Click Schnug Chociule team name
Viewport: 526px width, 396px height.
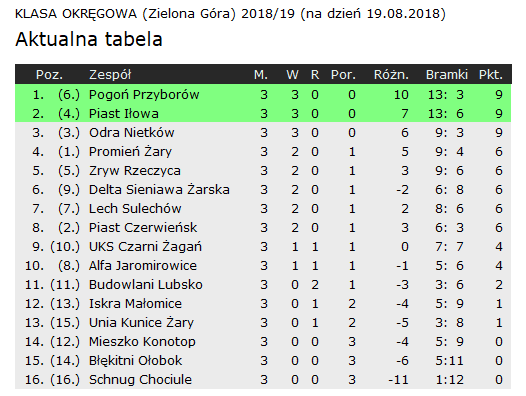[140, 380]
